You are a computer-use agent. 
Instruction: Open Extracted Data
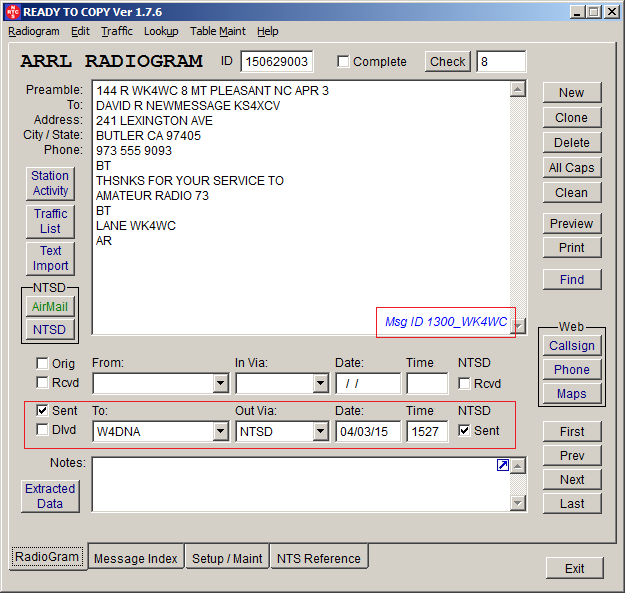point(50,496)
